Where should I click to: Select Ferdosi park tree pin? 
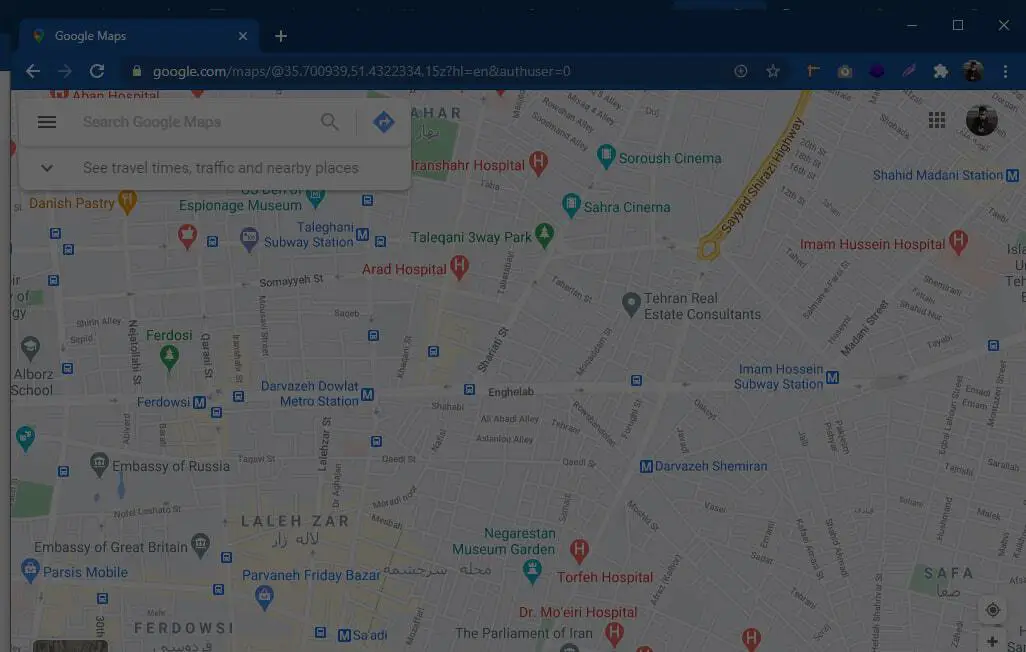tap(169, 358)
